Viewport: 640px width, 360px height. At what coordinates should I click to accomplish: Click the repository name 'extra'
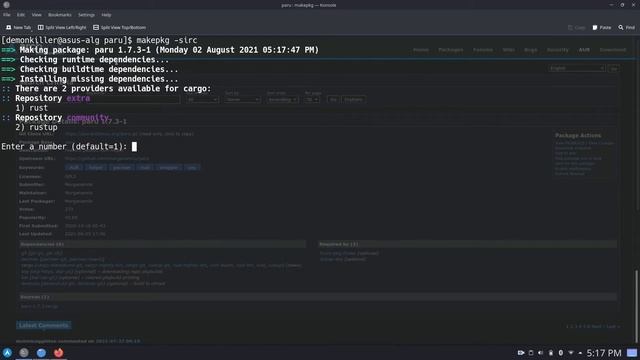[x=78, y=98]
